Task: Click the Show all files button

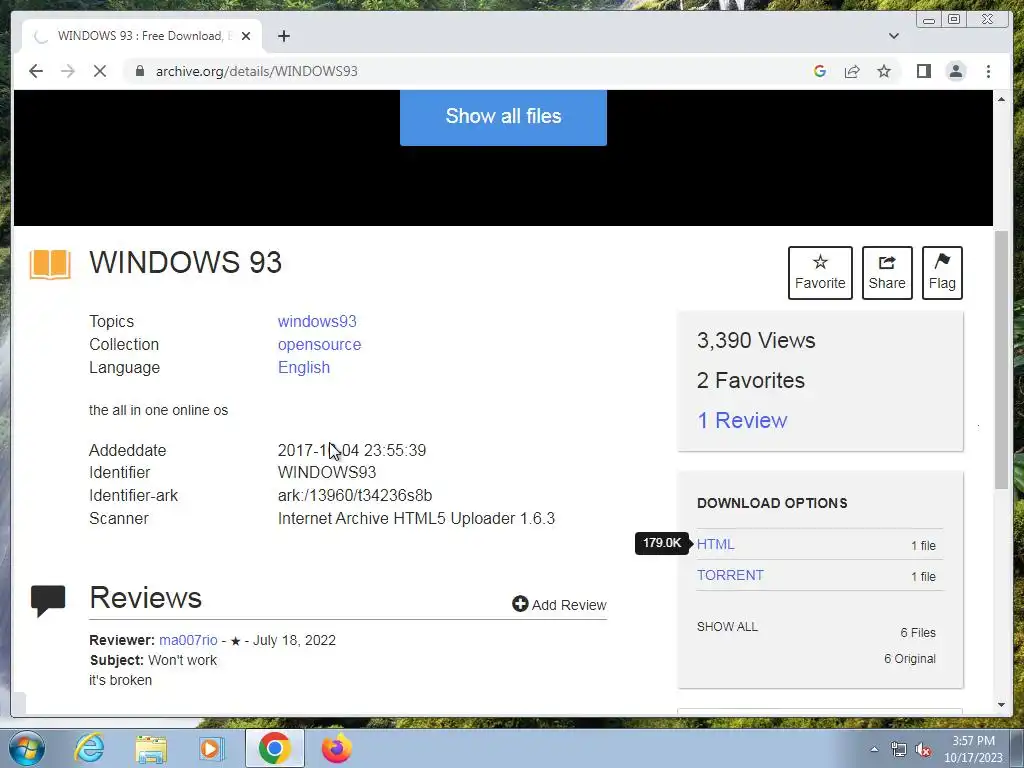Action: 503,116
